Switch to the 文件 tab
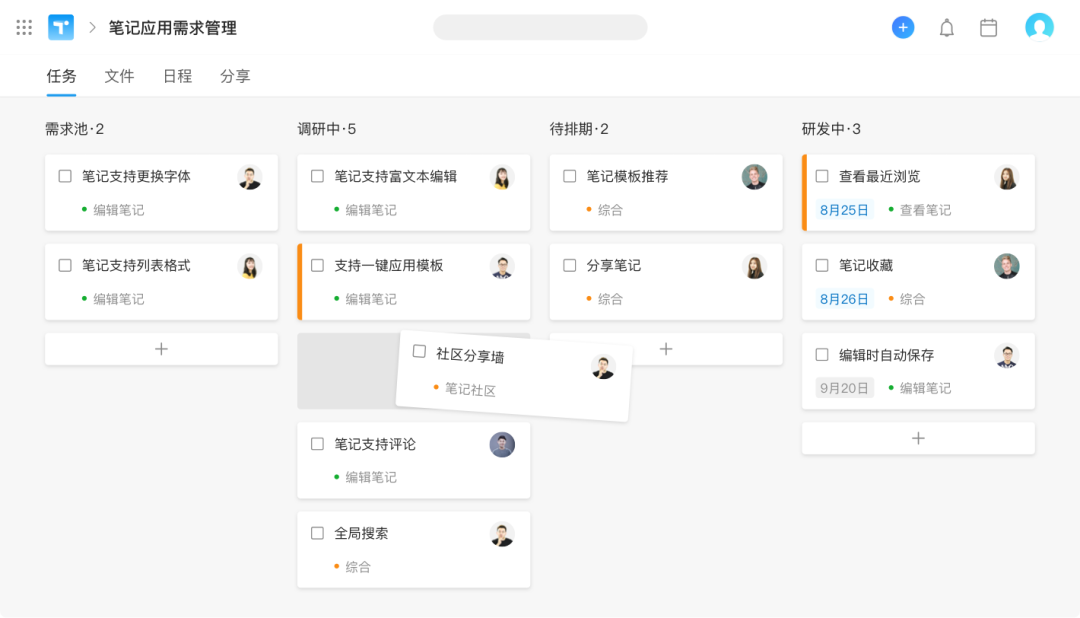The height and width of the screenshot is (618, 1080). coord(119,76)
